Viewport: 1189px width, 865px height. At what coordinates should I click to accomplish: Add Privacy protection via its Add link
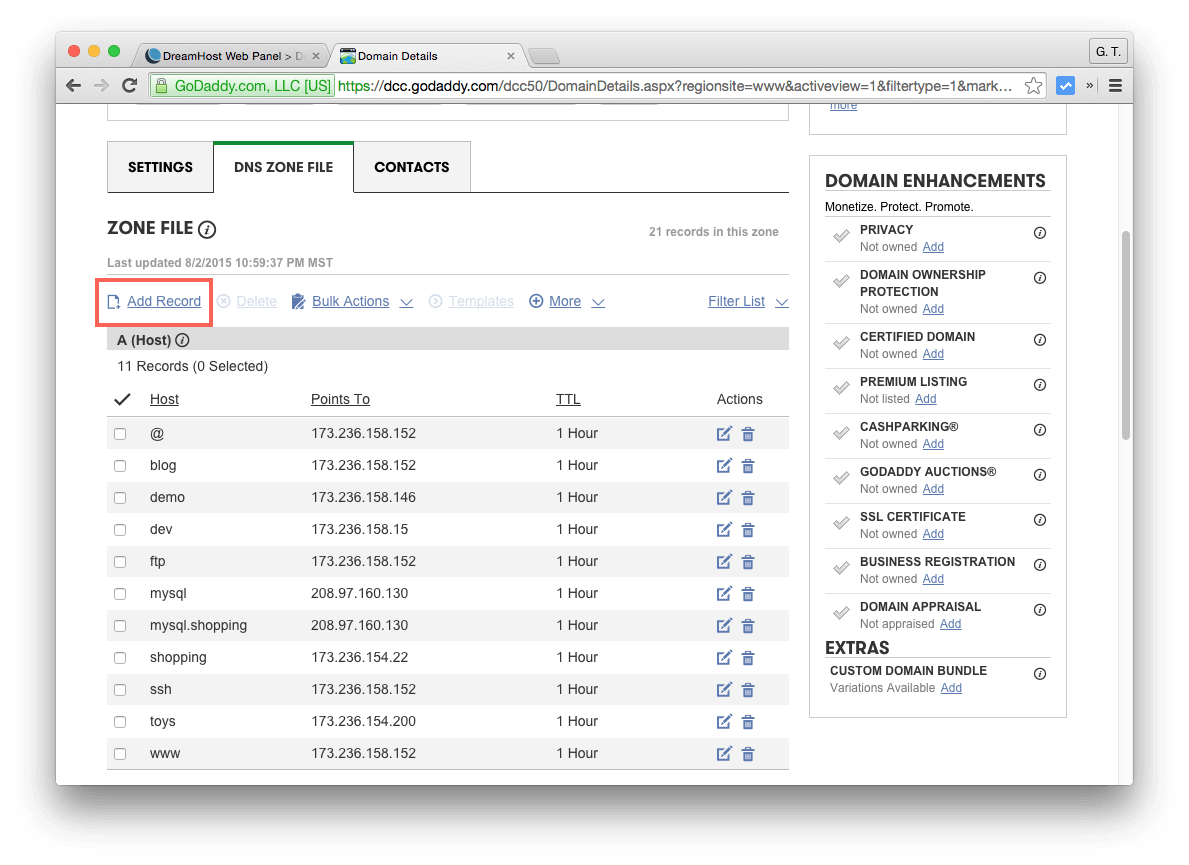933,247
